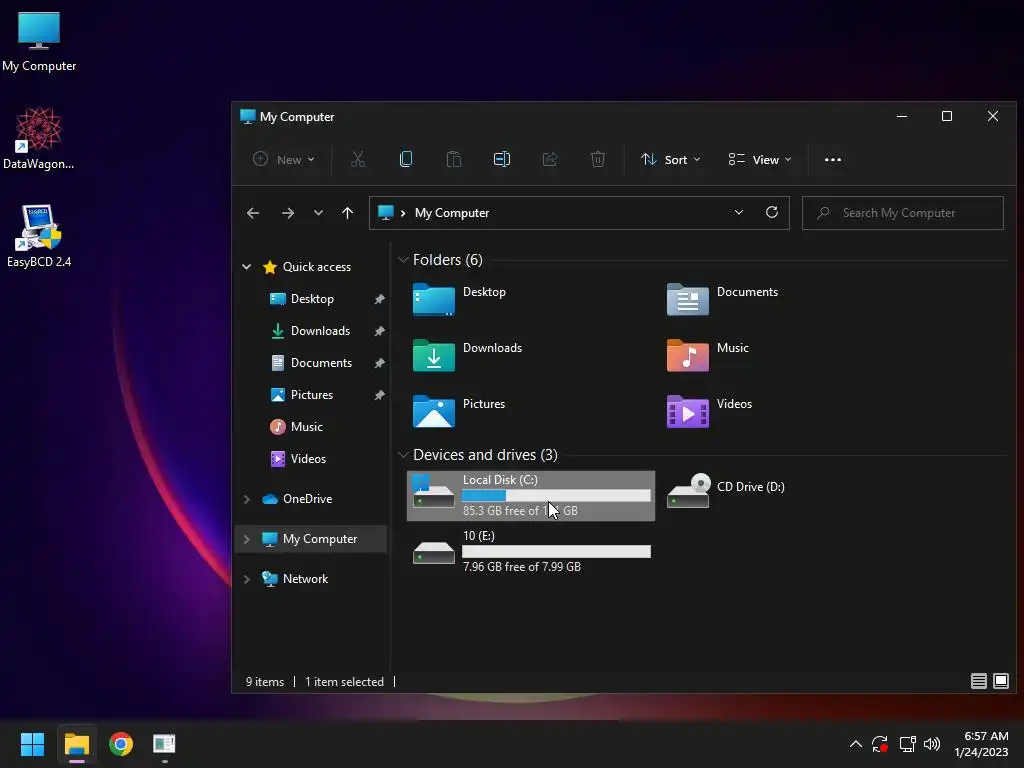The height and width of the screenshot is (768, 1024).
Task: Click the fourth taskbar app next to Chrome
Action: pos(164,744)
